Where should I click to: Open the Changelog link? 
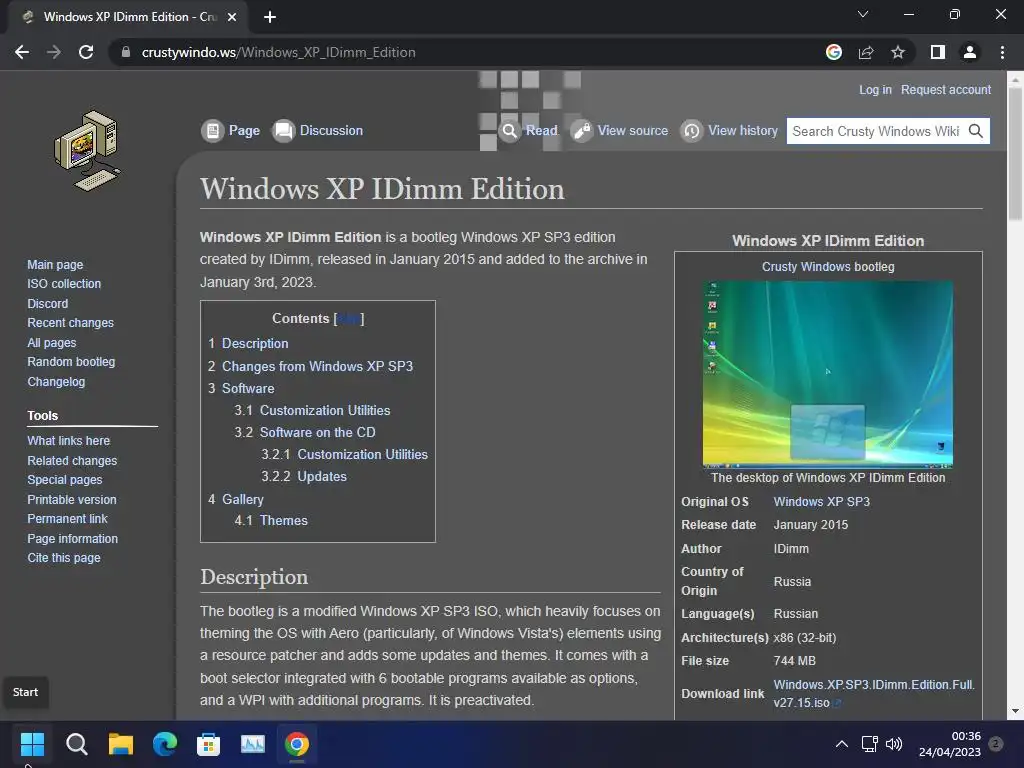pyautogui.click(x=56, y=381)
